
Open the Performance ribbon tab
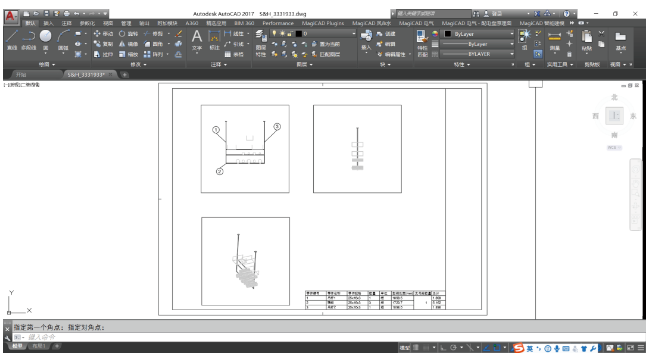(278, 23)
